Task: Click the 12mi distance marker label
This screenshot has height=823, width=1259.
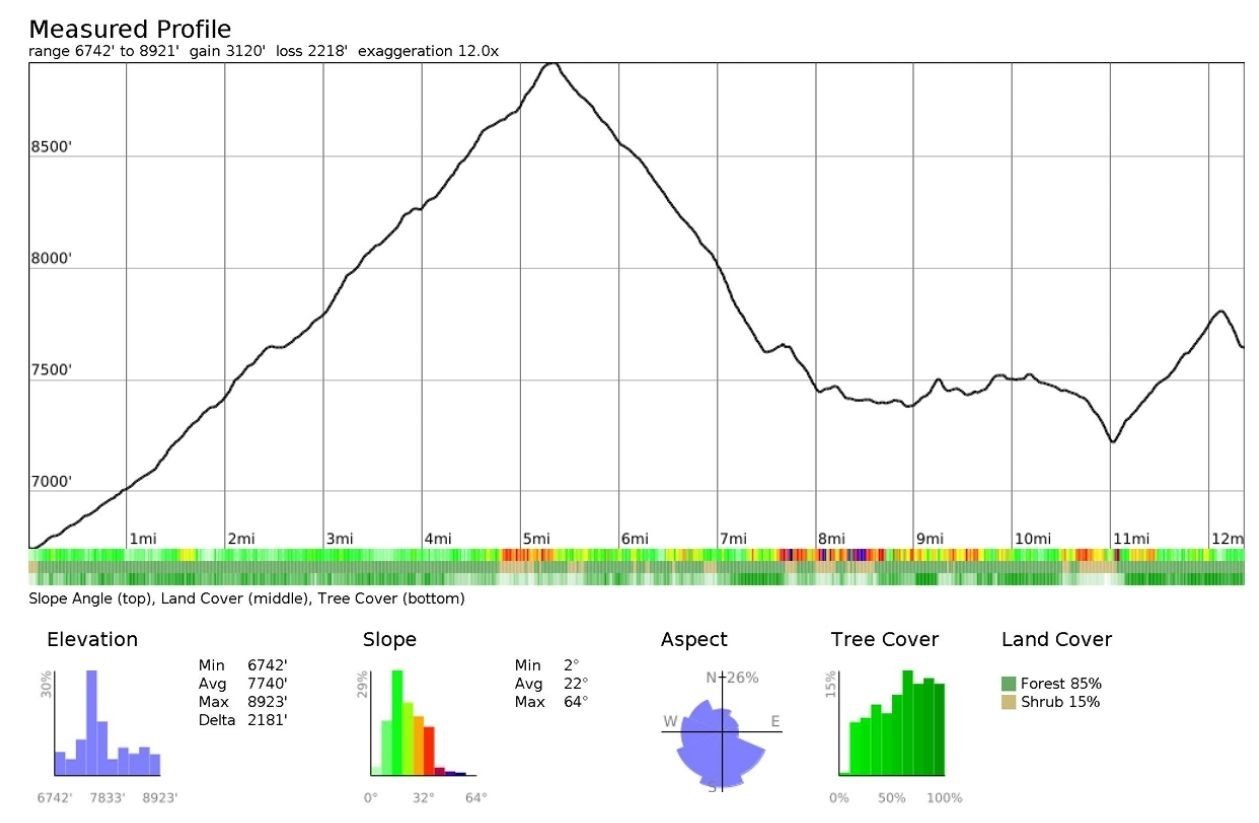Action: (x=1228, y=539)
